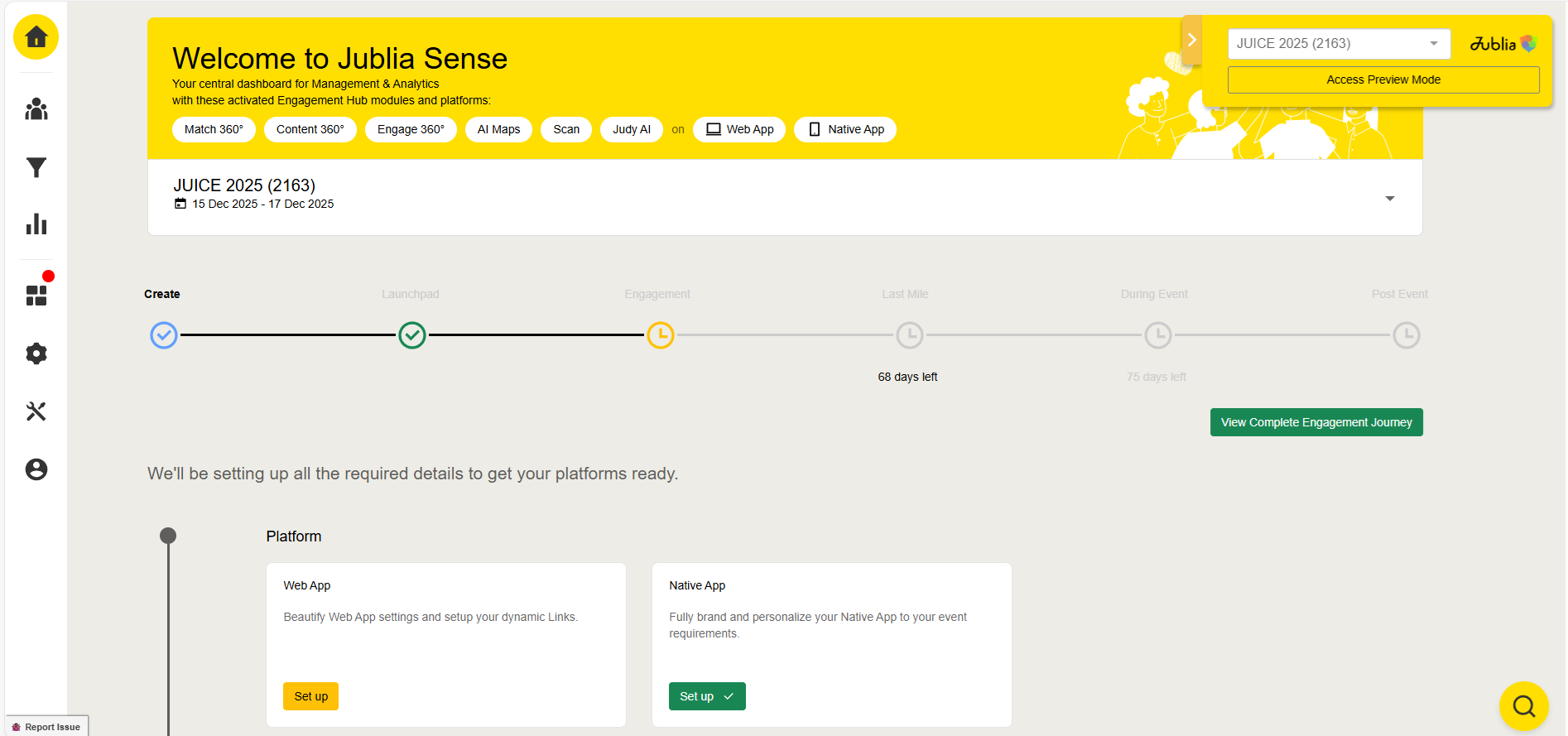1568x736 pixels.
Task: Click the Launchpad stage label
Action: (411, 294)
